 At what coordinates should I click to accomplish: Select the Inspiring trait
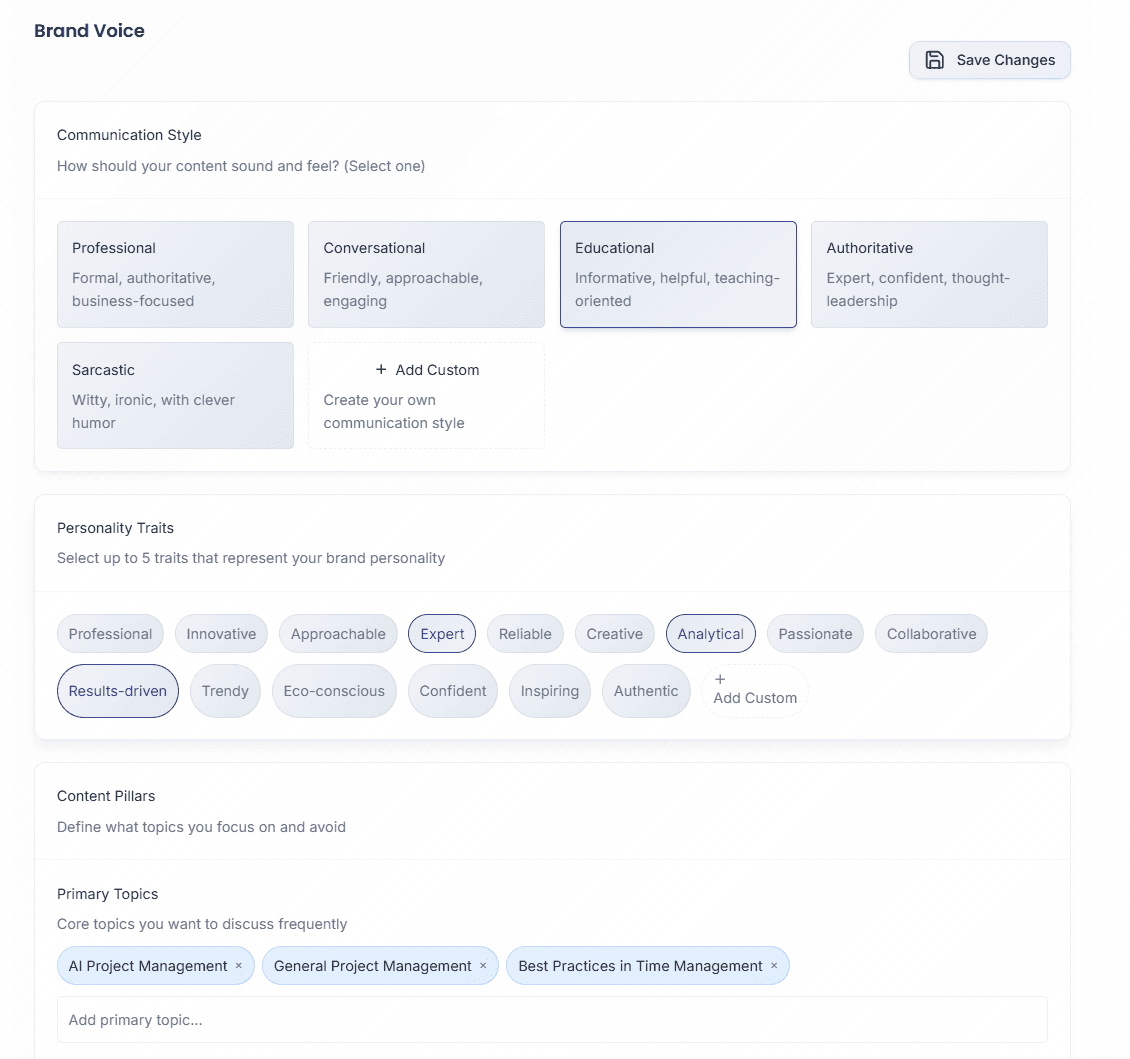tap(549, 690)
